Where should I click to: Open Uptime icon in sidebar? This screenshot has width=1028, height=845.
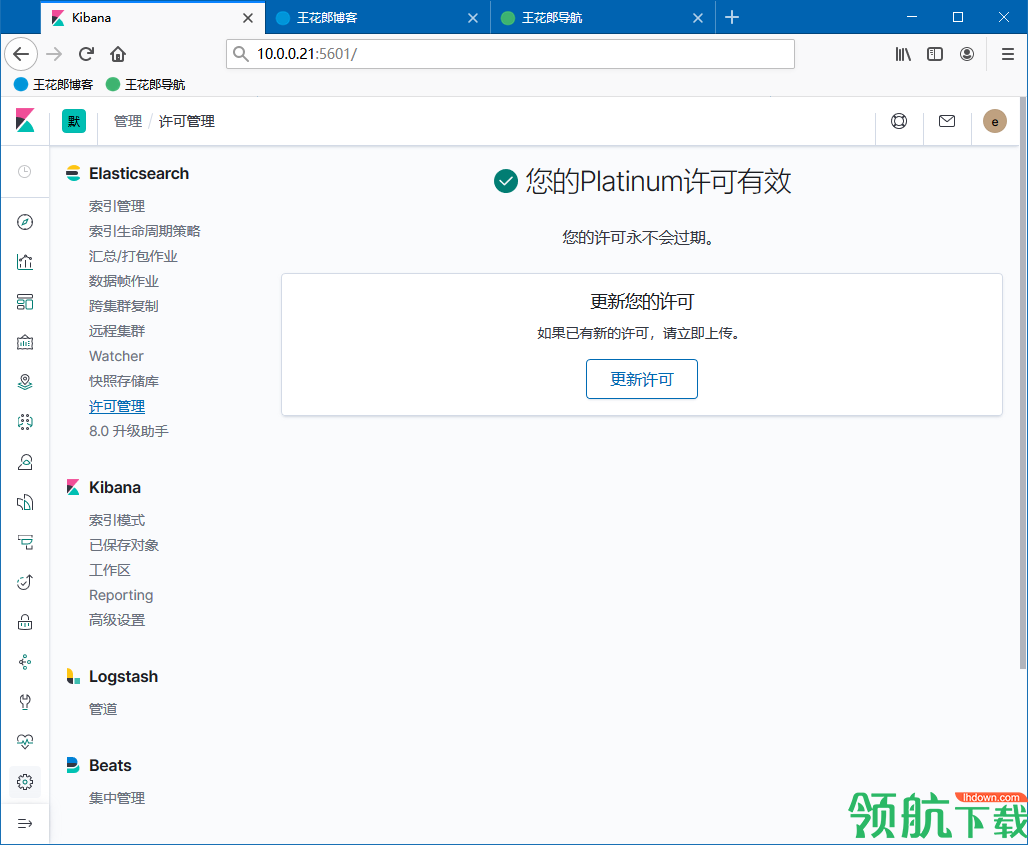pos(25,582)
